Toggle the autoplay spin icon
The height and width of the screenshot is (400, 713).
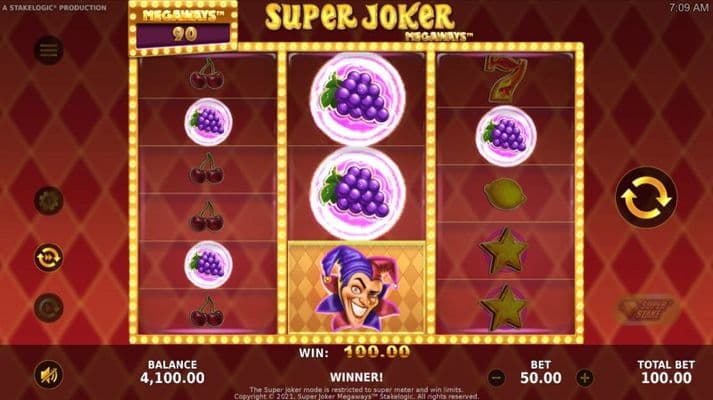(49, 258)
